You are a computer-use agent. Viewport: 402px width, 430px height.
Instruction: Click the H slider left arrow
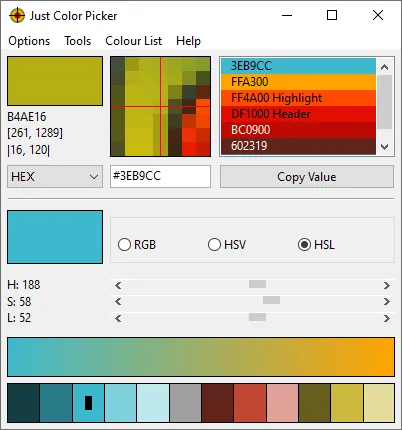click(x=118, y=285)
